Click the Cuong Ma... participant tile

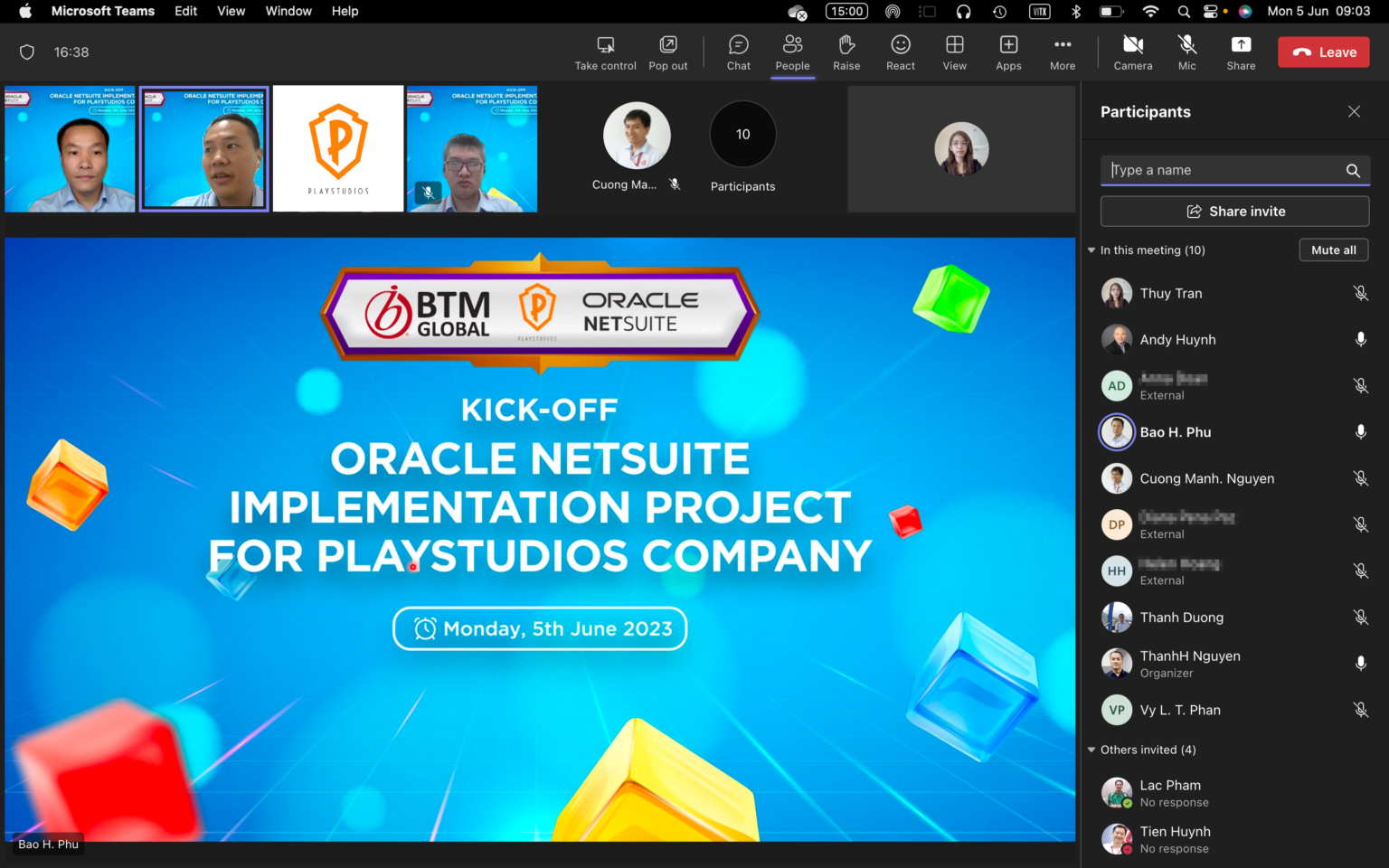(x=637, y=147)
